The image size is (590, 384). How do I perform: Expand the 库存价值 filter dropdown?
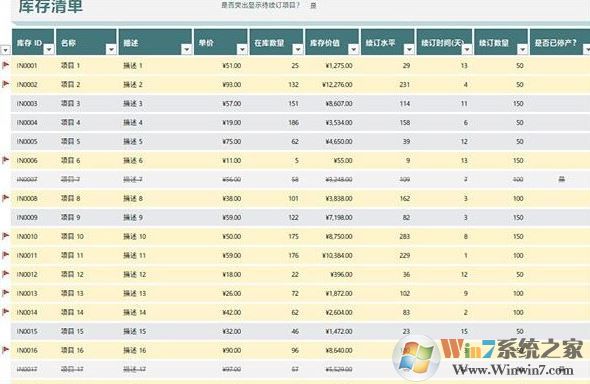353,49
